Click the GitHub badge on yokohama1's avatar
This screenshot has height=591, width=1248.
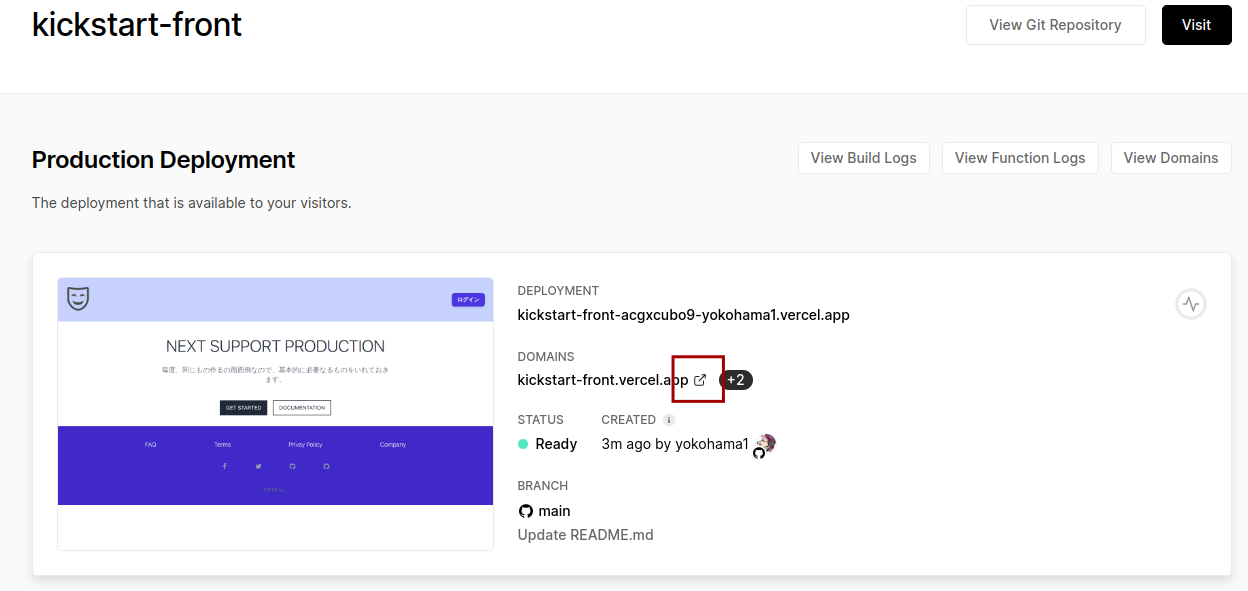[760, 452]
